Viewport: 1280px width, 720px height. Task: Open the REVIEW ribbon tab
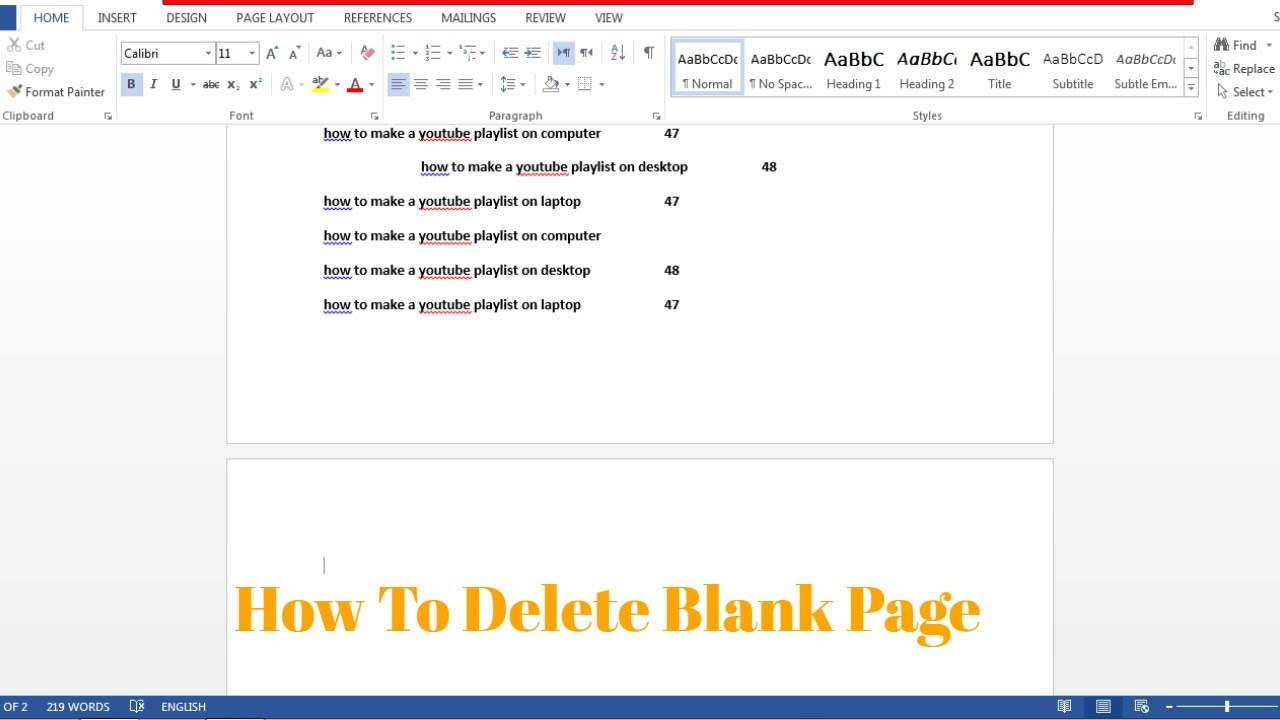546,18
